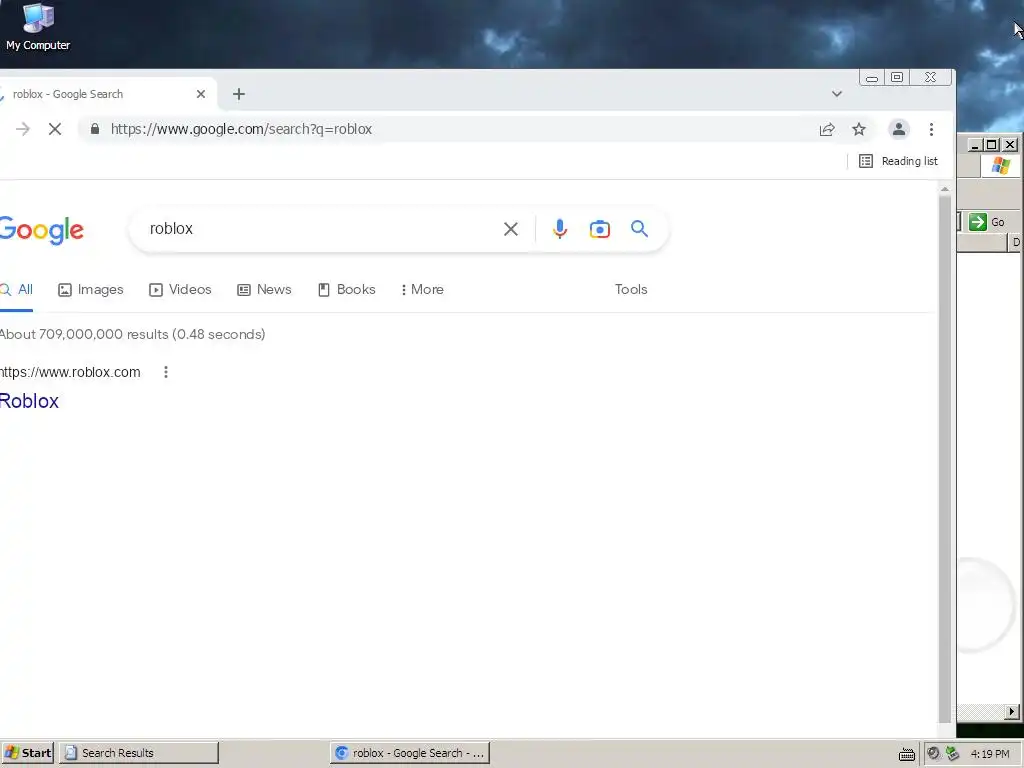Click the results count text

click(x=133, y=334)
